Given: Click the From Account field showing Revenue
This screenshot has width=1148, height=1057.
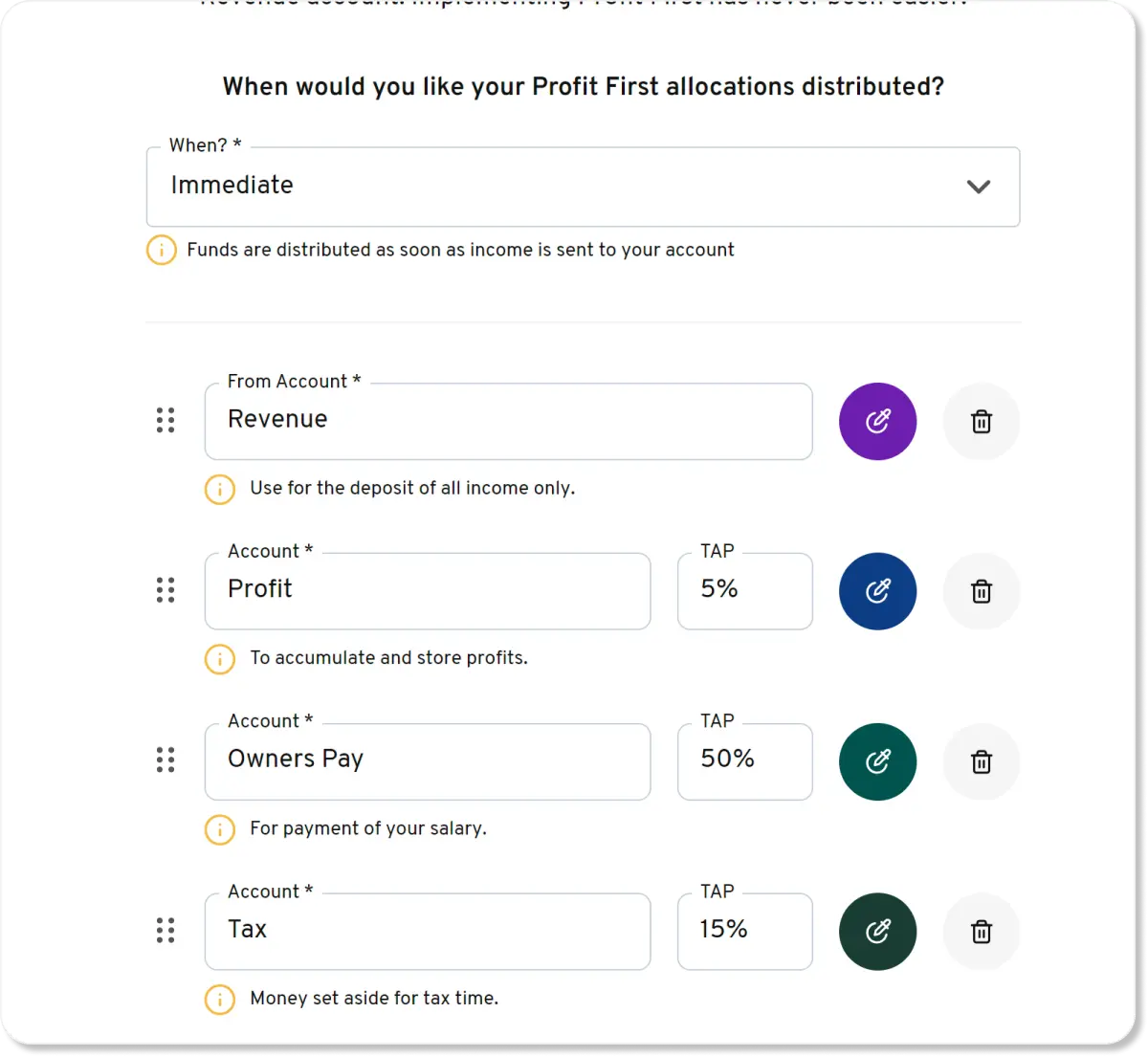Looking at the screenshot, I should [508, 421].
